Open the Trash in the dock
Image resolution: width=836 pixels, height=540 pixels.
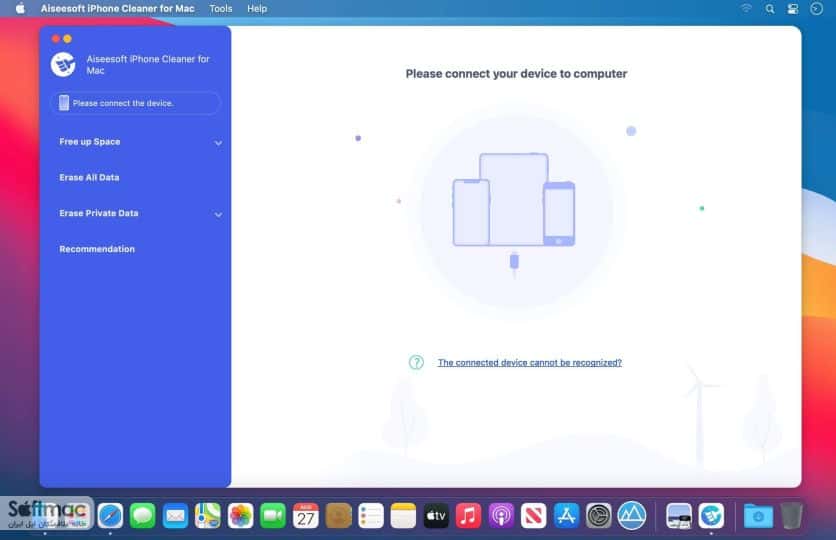(792, 515)
